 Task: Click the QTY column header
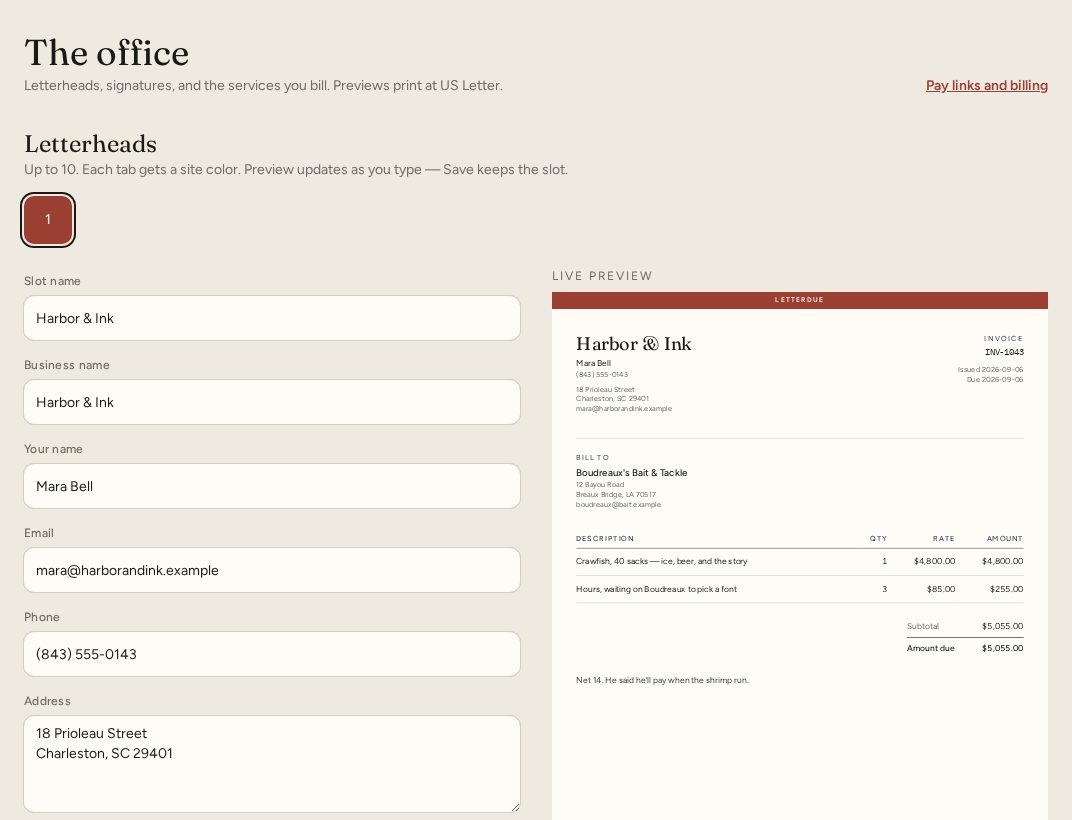coord(878,539)
